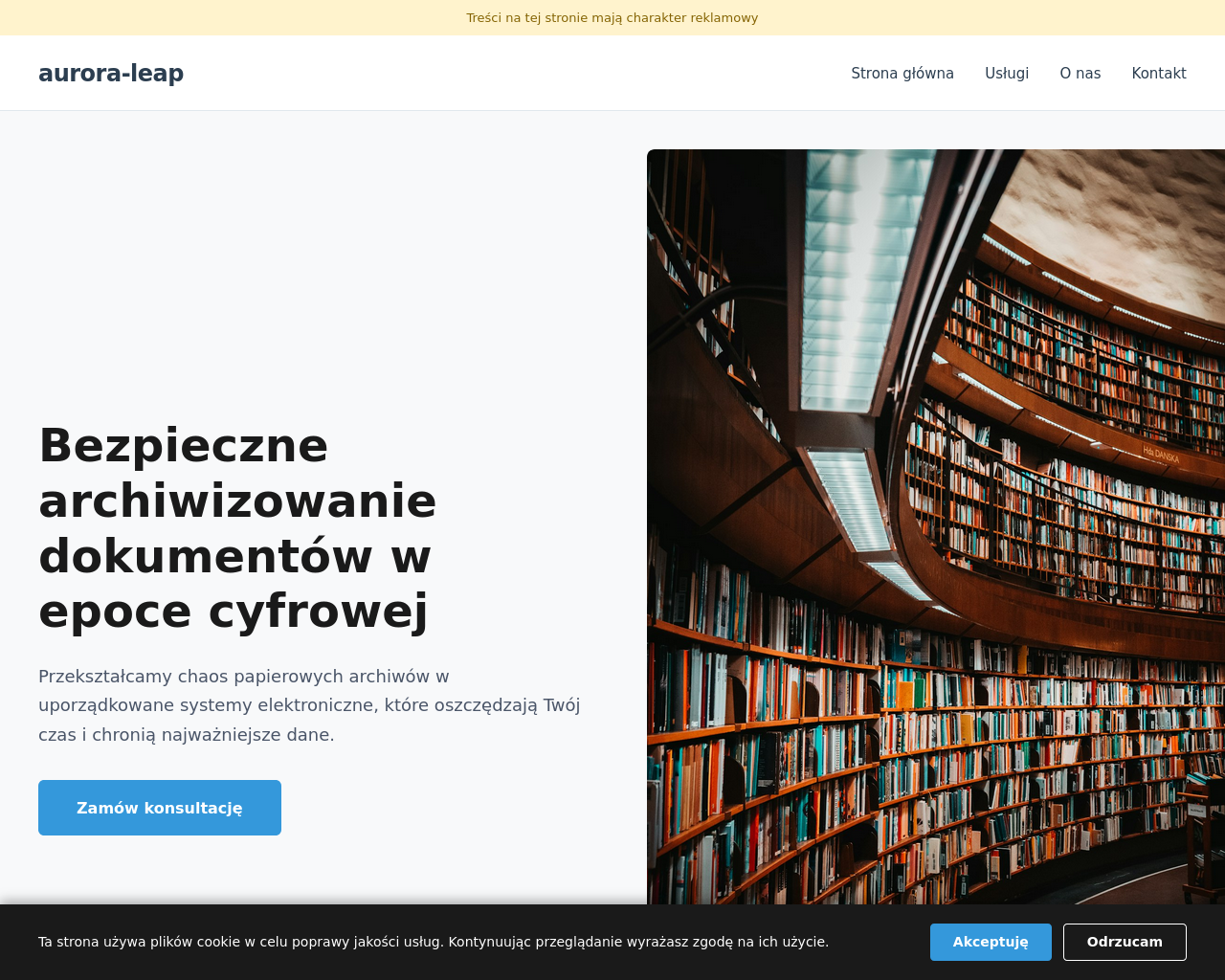The height and width of the screenshot is (980, 1225).
Task: Click the advertising notice banner text
Action: (612, 17)
